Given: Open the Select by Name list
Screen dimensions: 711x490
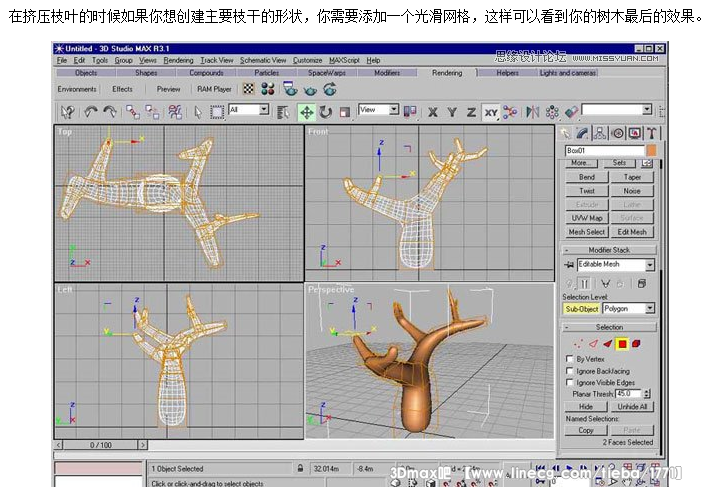Looking at the screenshot, I should coord(283,112).
